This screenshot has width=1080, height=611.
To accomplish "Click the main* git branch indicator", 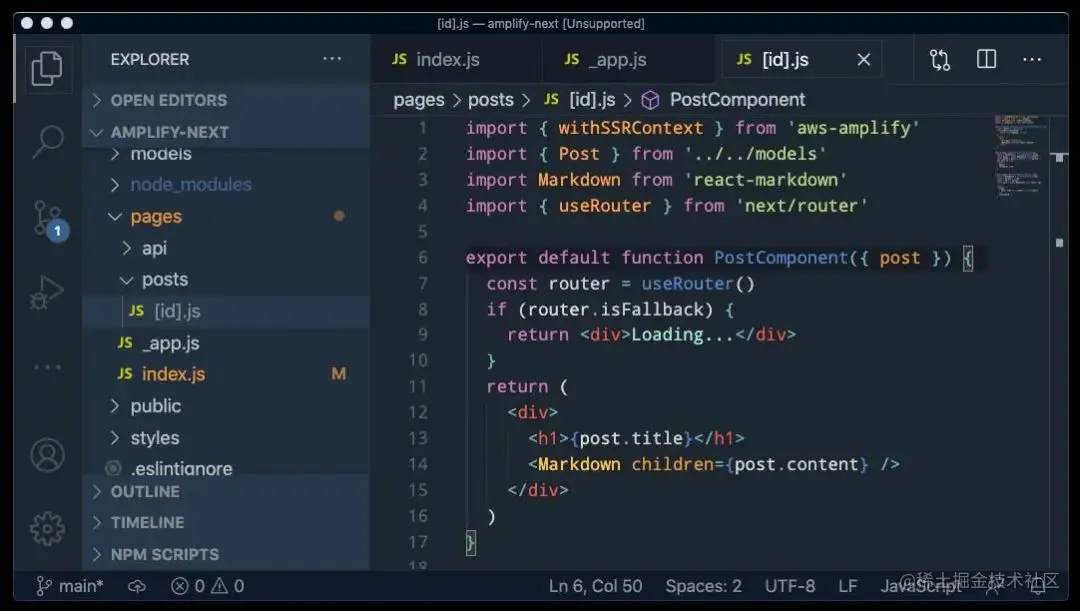I will [x=70, y=586].
